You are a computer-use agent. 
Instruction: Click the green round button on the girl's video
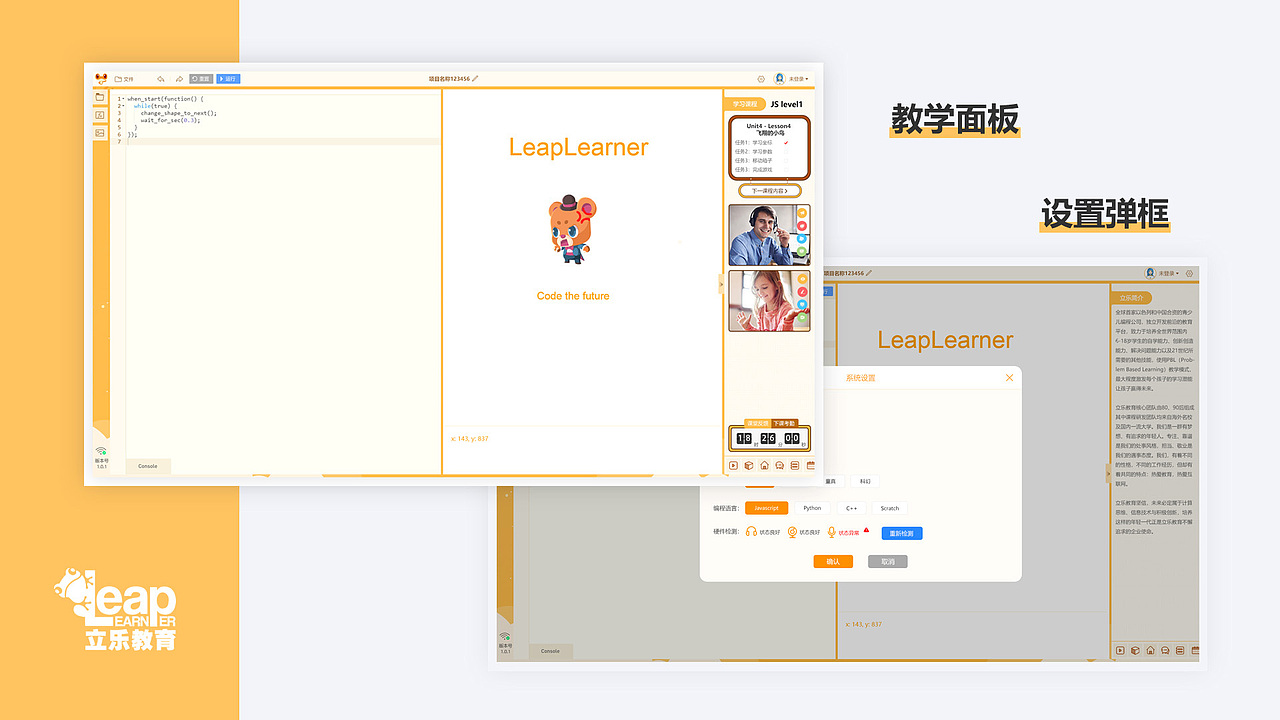point(802,318)
